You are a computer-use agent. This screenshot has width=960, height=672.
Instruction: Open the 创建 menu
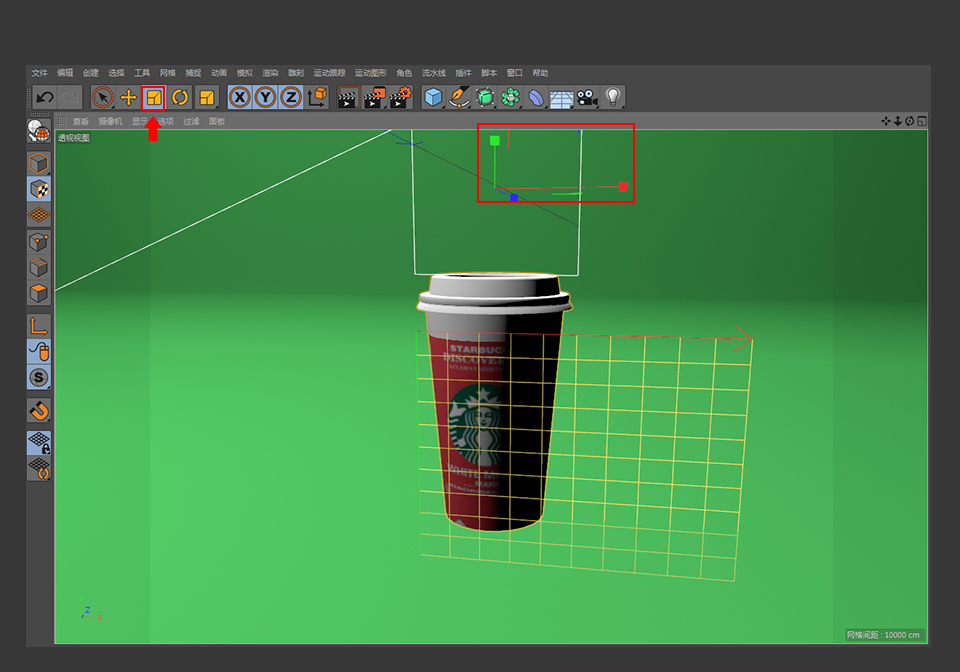coord(91,73)
